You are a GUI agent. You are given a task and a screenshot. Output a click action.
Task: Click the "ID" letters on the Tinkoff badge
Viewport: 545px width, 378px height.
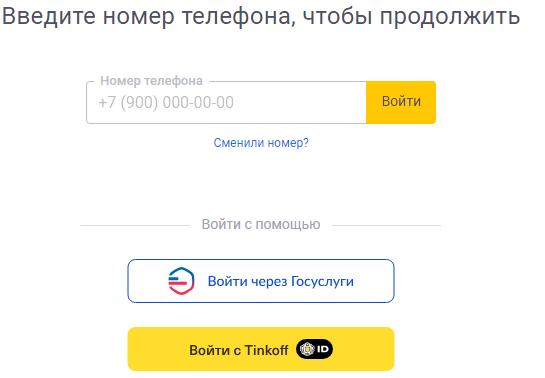point(323,349)
